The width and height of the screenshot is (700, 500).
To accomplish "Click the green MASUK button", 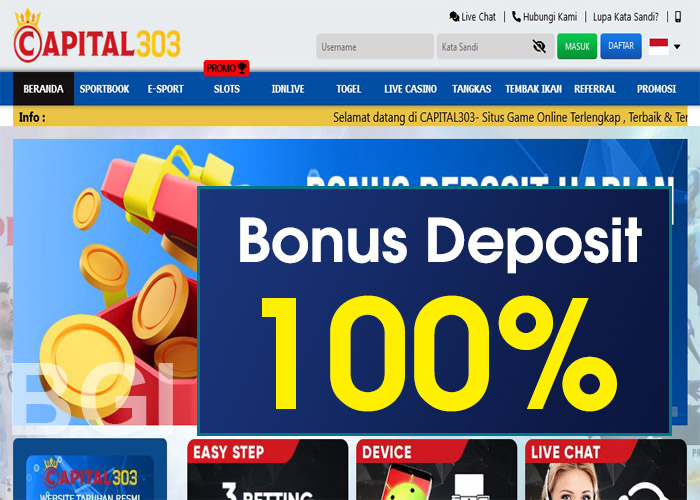I will pos(577,46).
